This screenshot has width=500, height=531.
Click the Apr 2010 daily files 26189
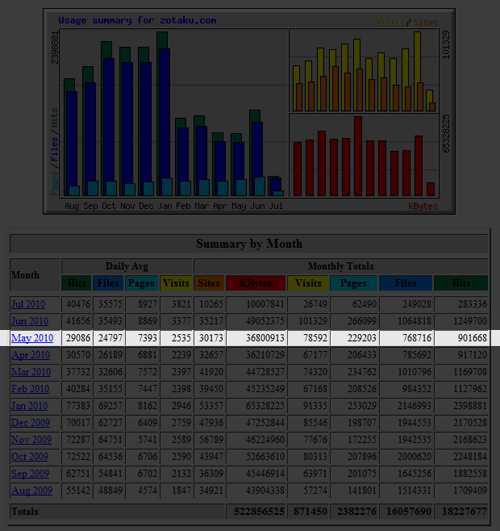pos(110,355)
